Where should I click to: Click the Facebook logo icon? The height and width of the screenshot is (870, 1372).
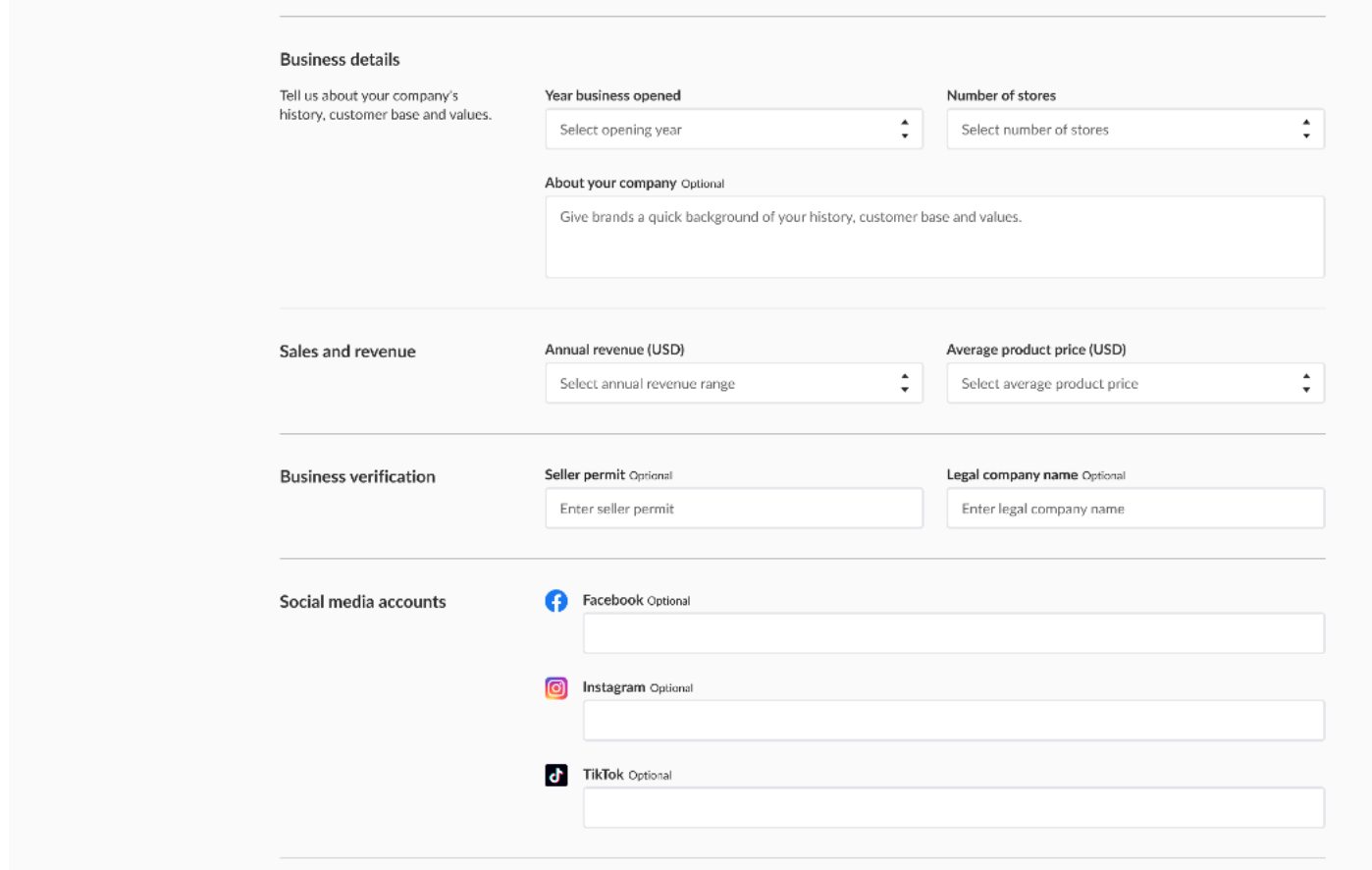tap(556, 601)
